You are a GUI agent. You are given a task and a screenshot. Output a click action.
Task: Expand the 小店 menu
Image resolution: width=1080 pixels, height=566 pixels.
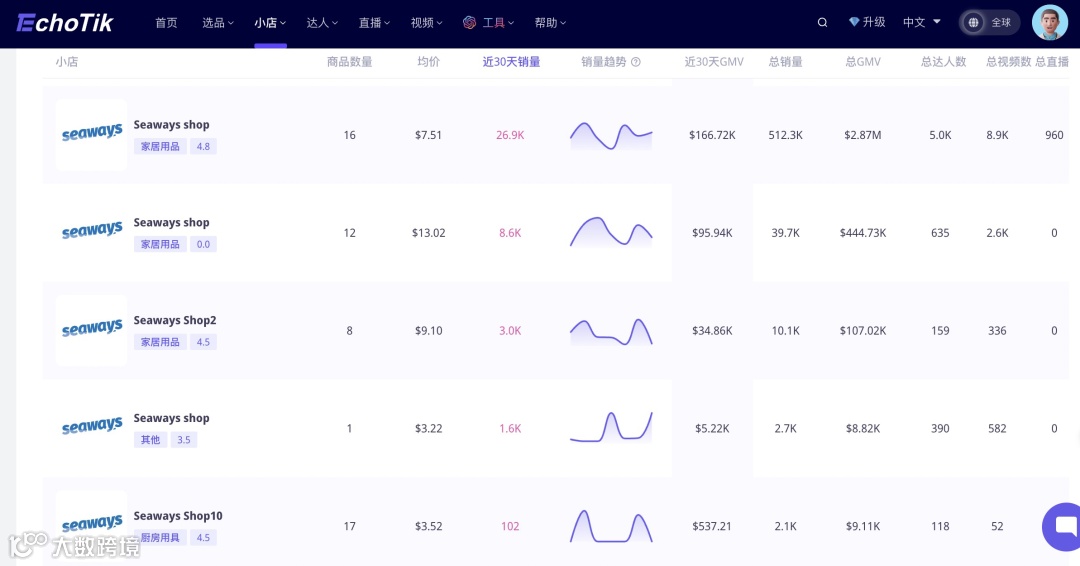[x=270, y=23]
